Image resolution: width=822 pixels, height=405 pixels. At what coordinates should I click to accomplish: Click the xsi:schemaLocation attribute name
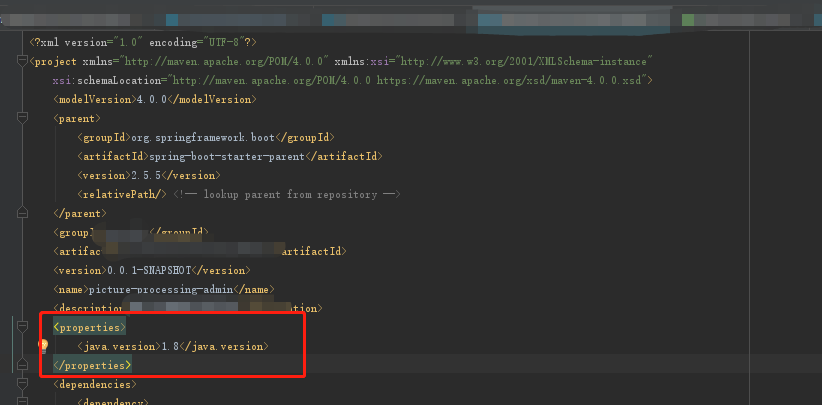[107, 80]
